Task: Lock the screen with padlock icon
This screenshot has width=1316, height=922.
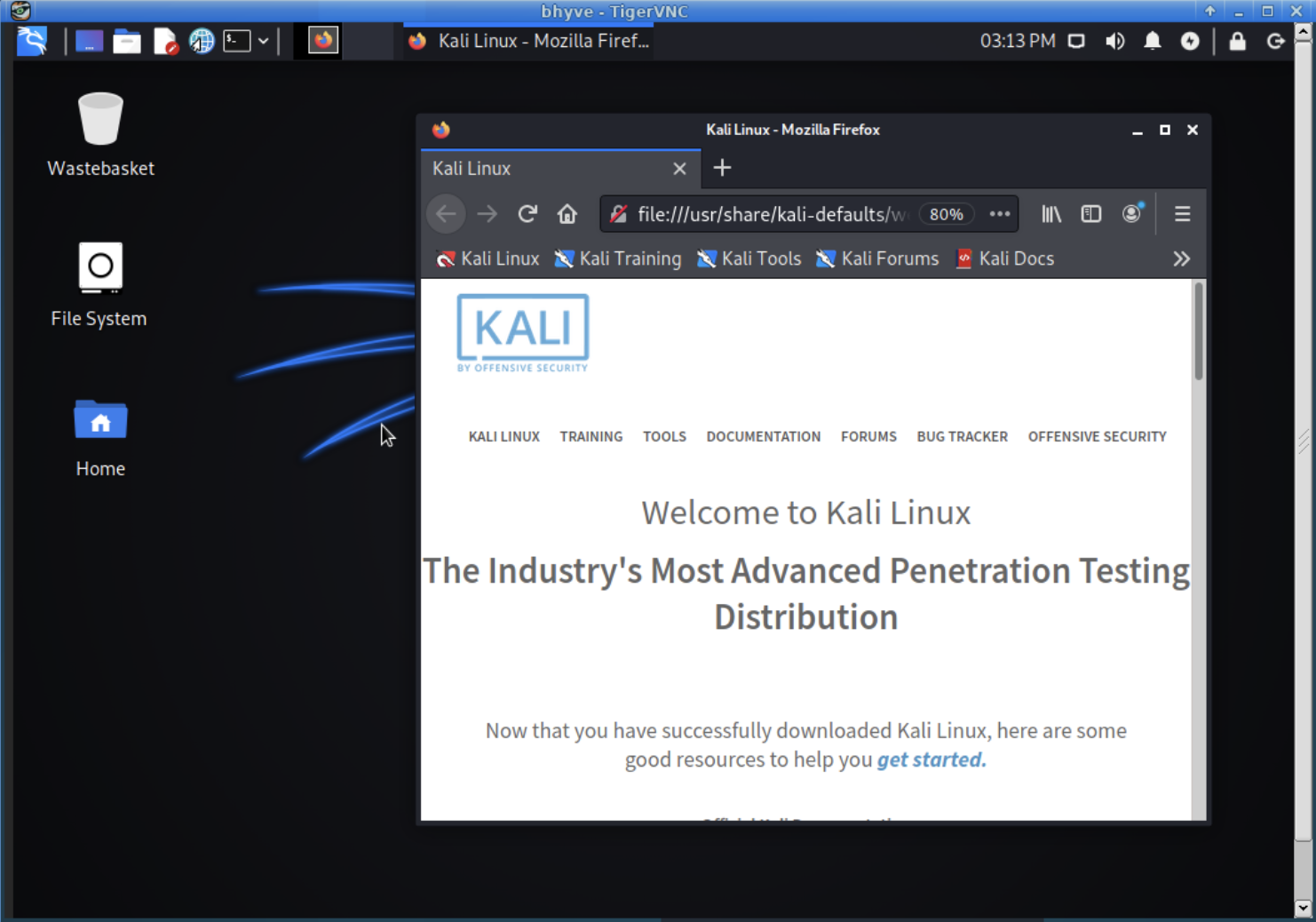Action: 1237,41
